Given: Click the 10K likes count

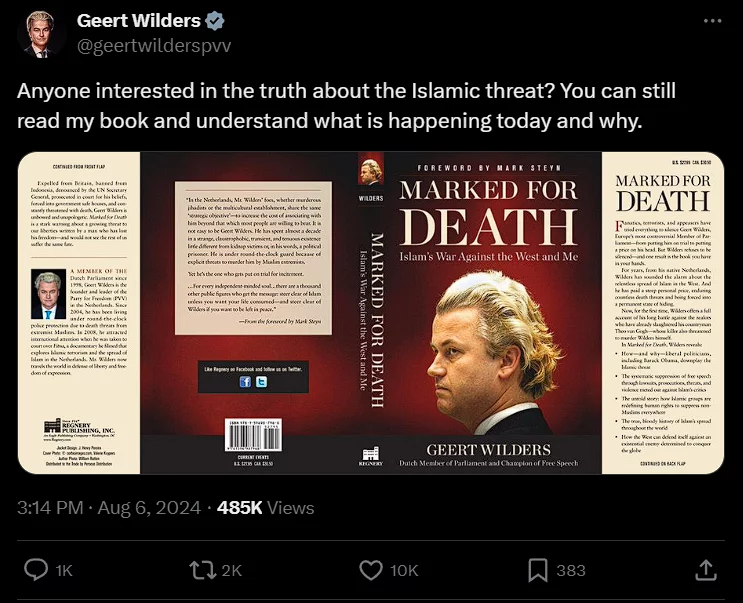Looking at the screenshot, I should [x=404, y=570].
